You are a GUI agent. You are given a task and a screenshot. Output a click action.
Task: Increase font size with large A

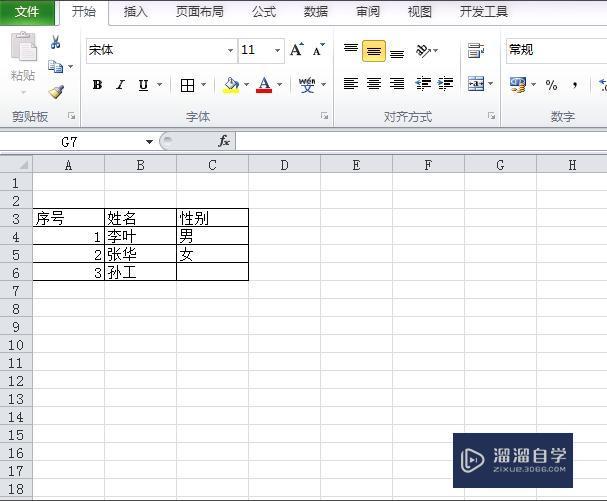click(x=297, y=50)
